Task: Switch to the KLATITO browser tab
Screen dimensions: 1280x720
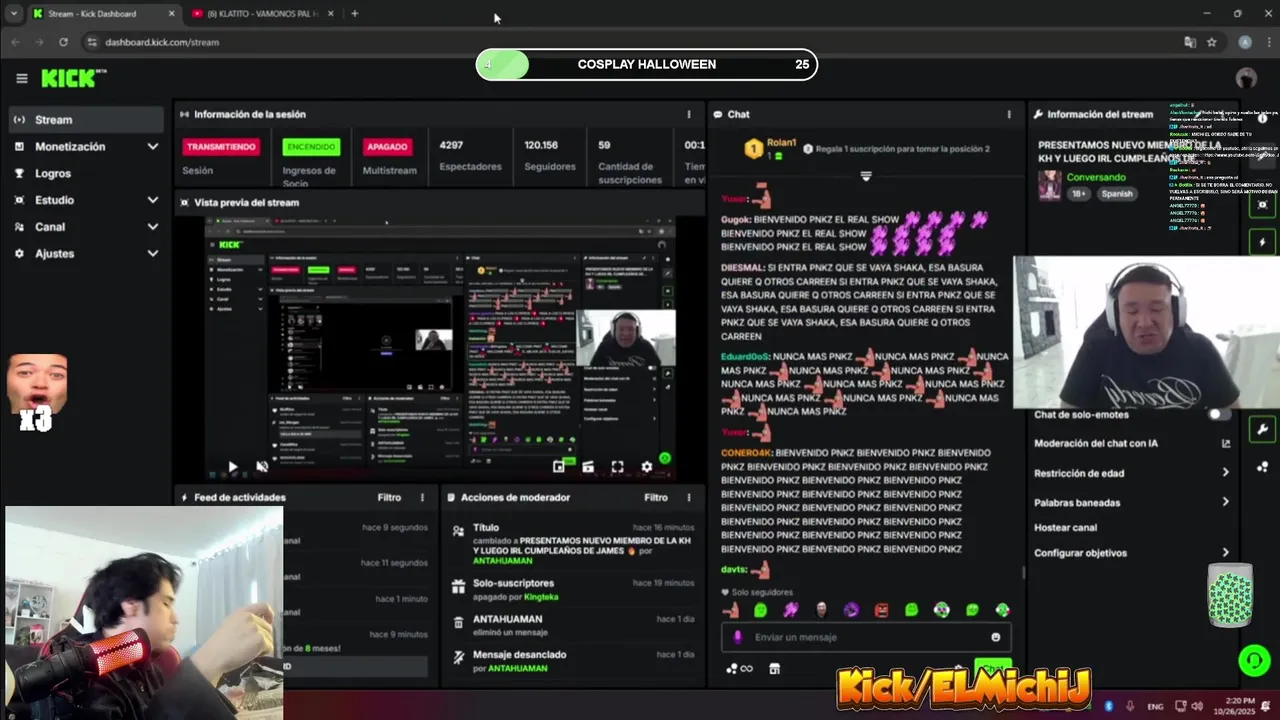Action: tap(260, 14)
